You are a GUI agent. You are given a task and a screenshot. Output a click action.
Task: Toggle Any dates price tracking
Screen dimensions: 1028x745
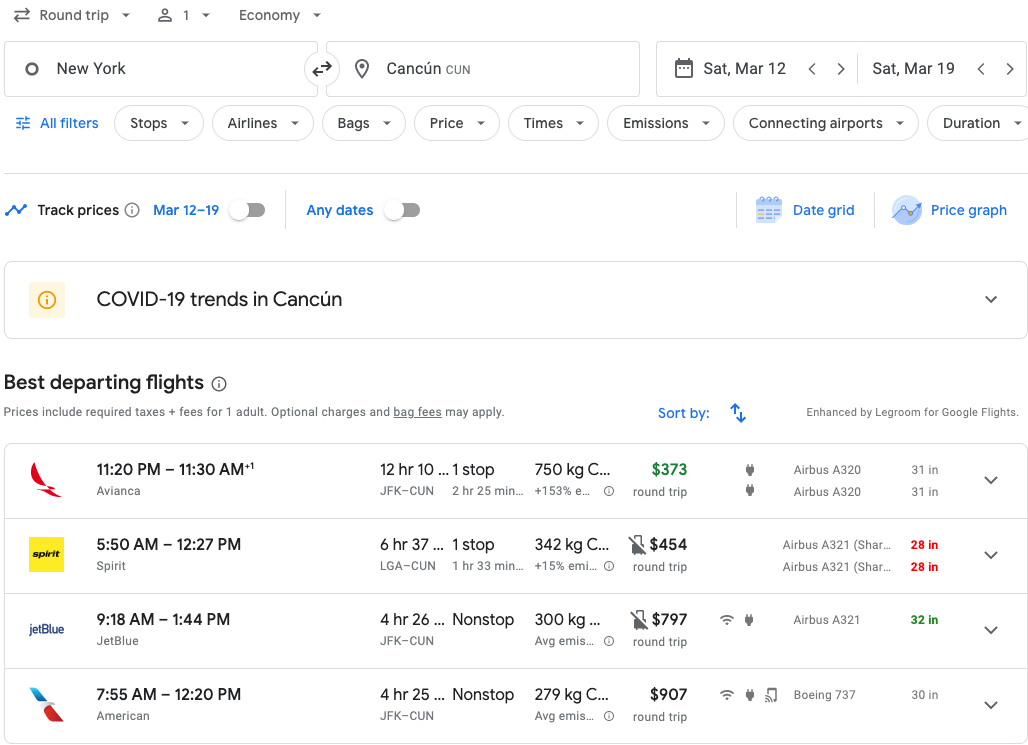click(402, 210)
